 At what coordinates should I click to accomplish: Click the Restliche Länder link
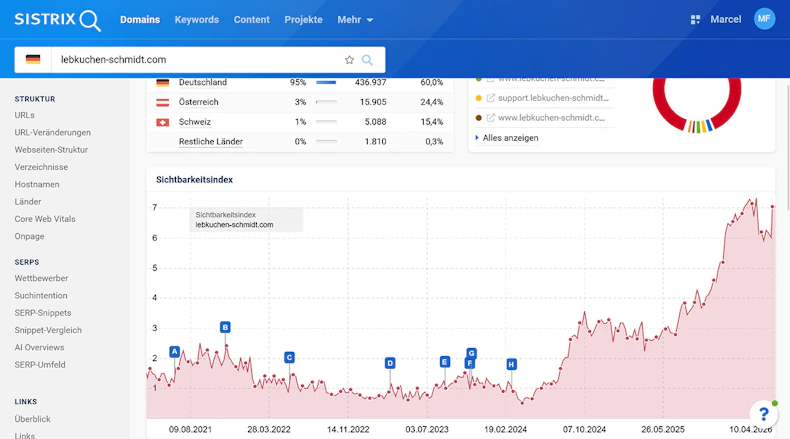point(211,142)
